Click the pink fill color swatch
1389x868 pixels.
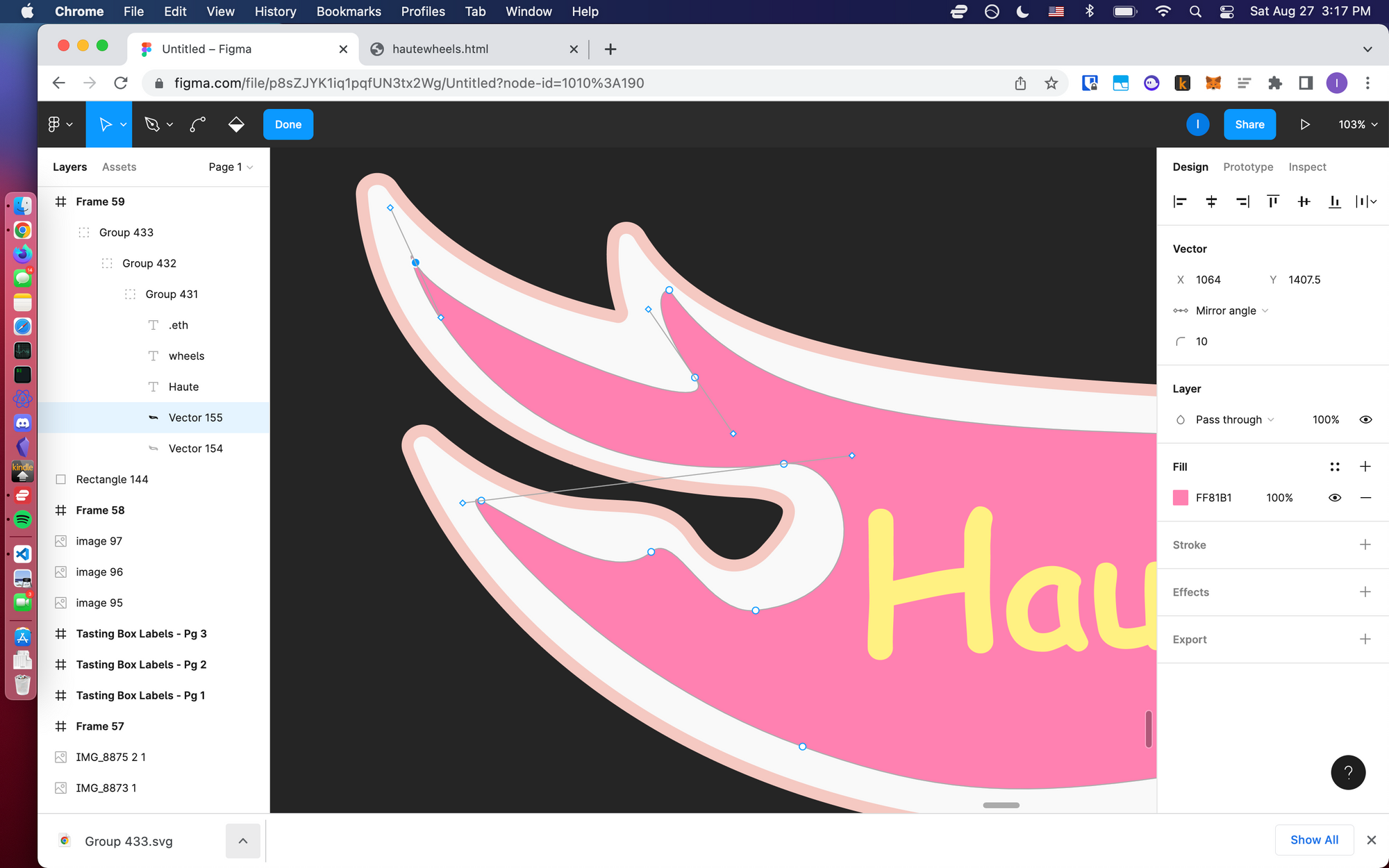click(1181, 498)
